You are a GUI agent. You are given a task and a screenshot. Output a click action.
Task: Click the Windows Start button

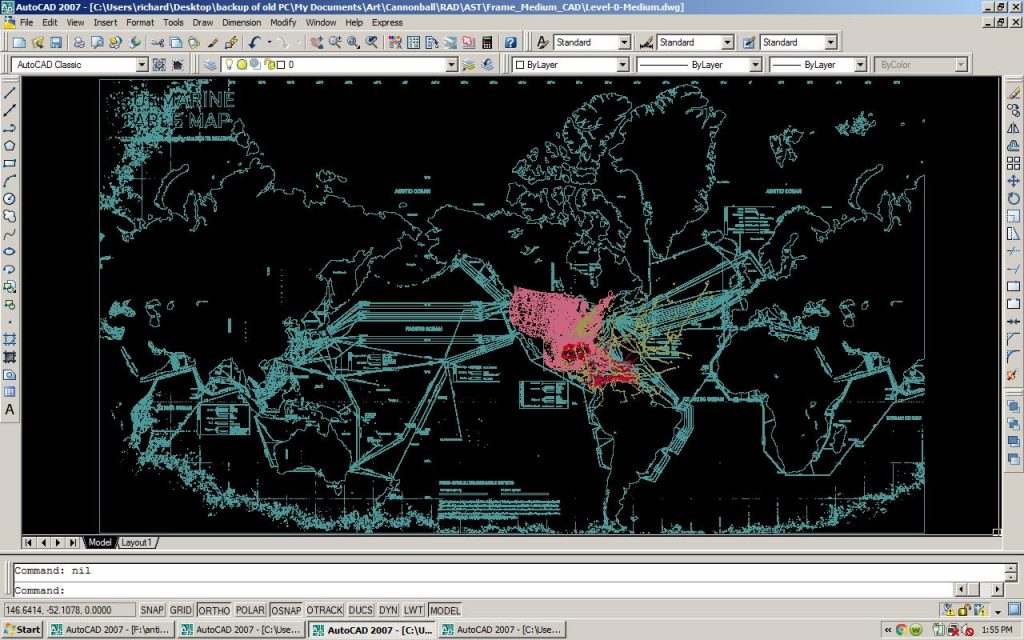[x=22, y=630]
